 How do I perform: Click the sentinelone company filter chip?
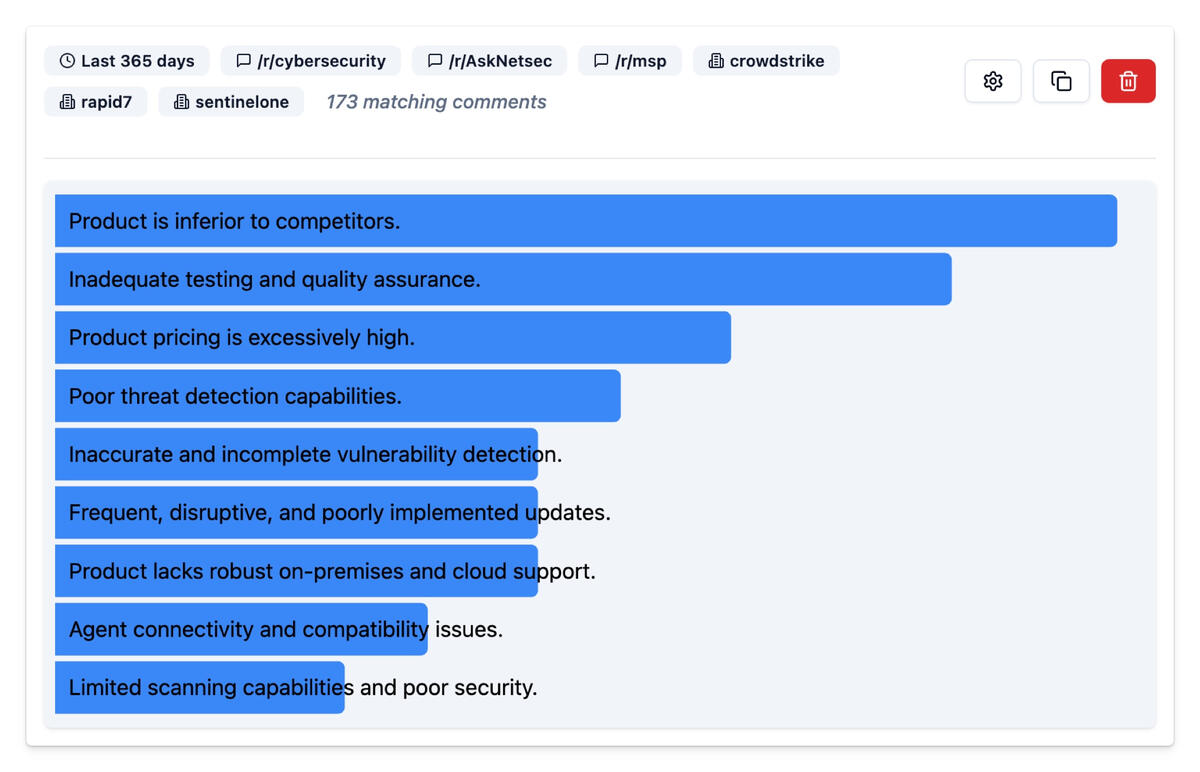pos(231,102)
